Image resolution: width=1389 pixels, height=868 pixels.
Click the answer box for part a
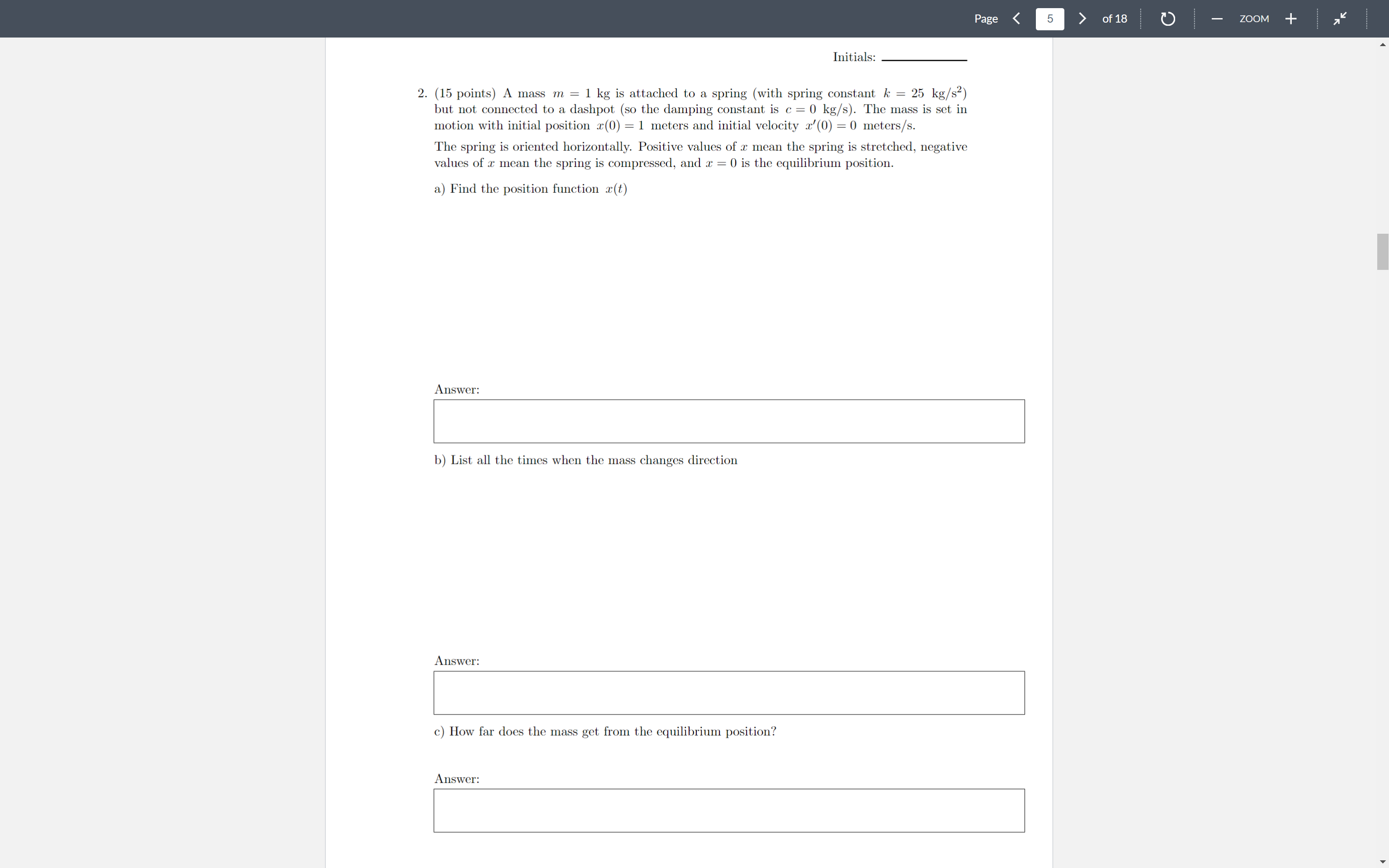coord(729,421)
